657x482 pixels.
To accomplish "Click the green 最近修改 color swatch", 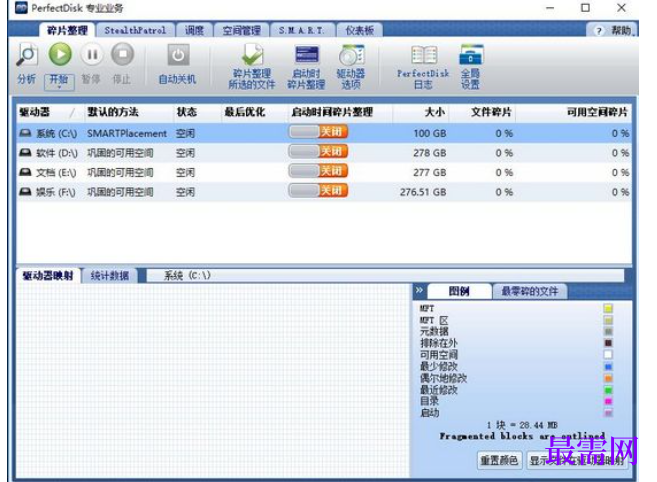I will 608,390.
